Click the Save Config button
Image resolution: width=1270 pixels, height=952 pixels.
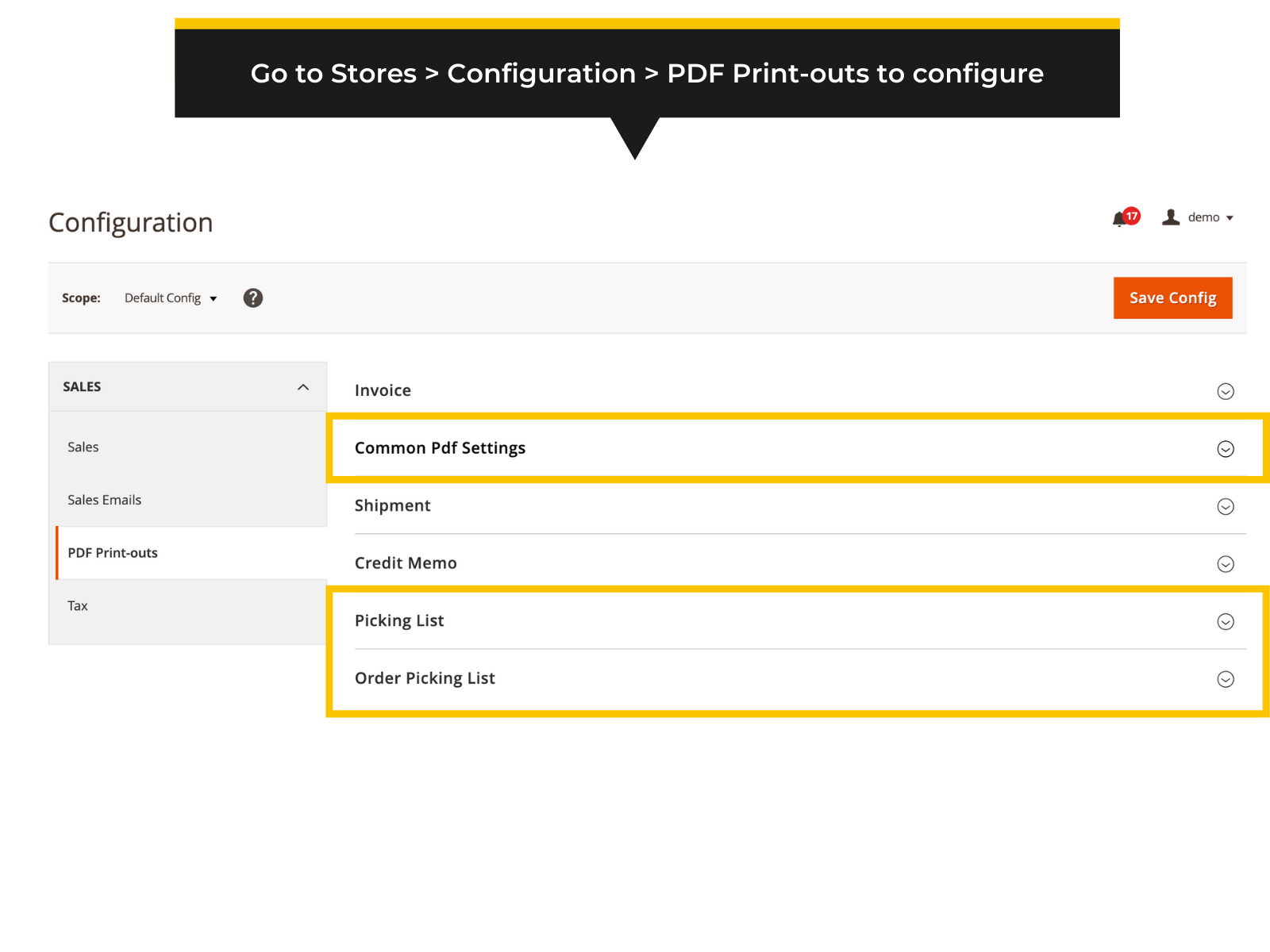(x=1172, y=297)
